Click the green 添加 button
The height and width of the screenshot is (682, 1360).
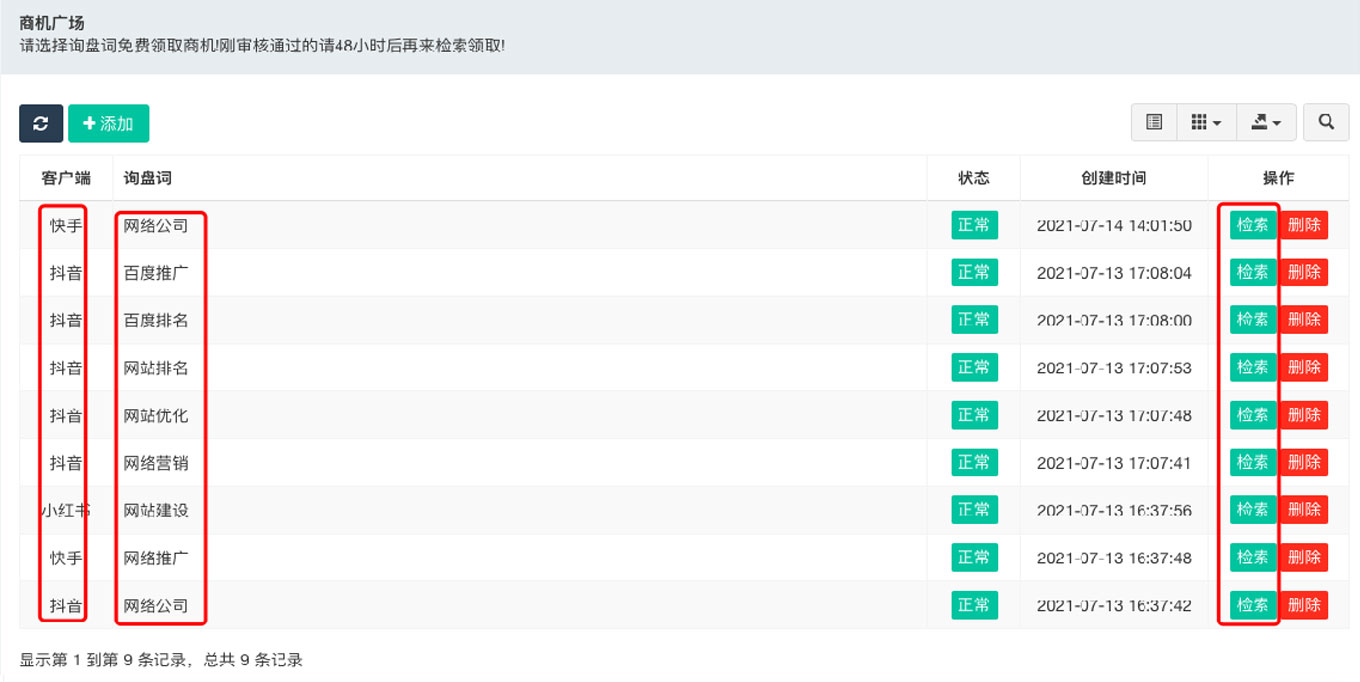pyautogui.click(x=108, y=123)
